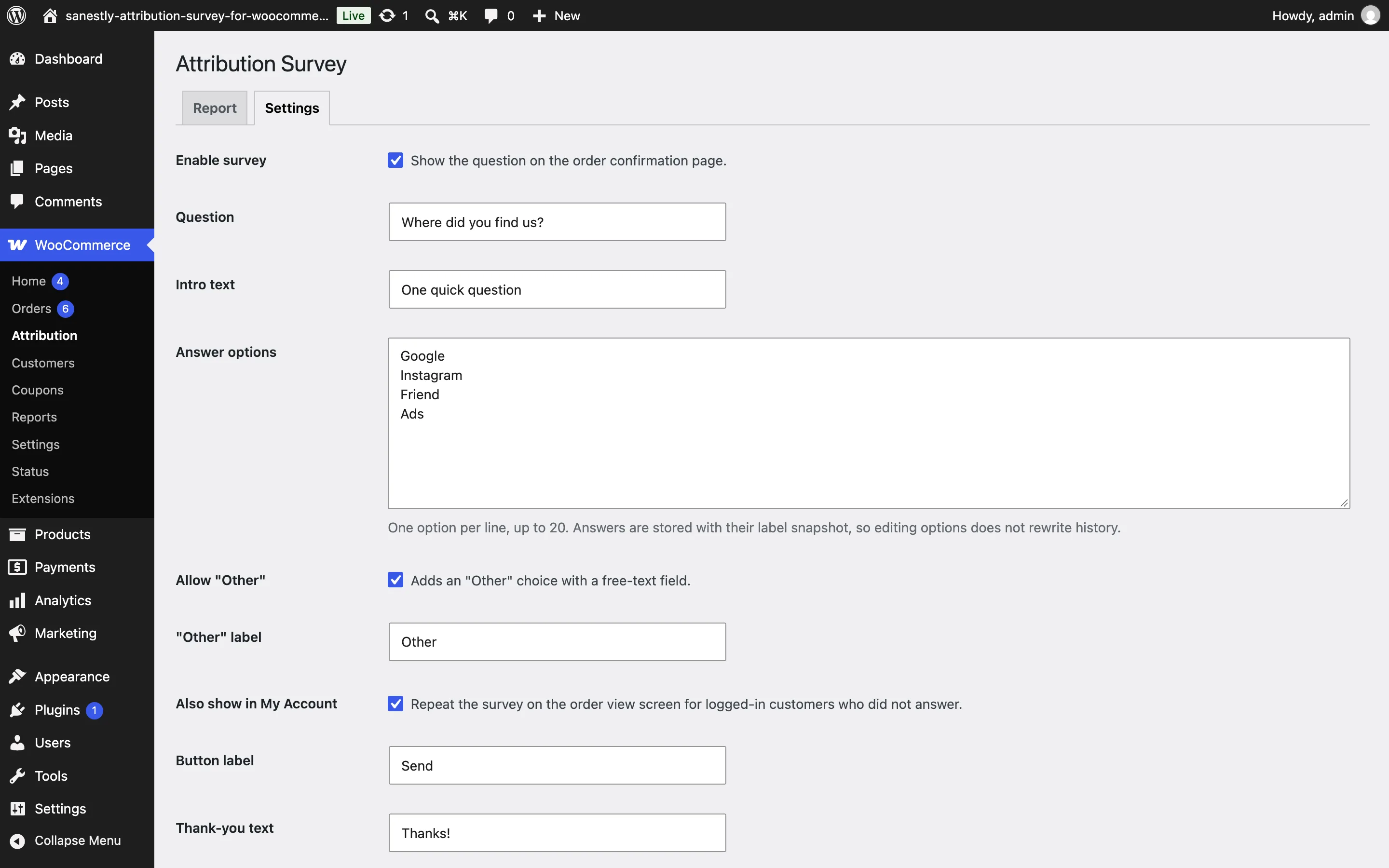The height and width of the screenshot is (868, 1389).
Task: Open the Media library menu
Action: (77, 136)
